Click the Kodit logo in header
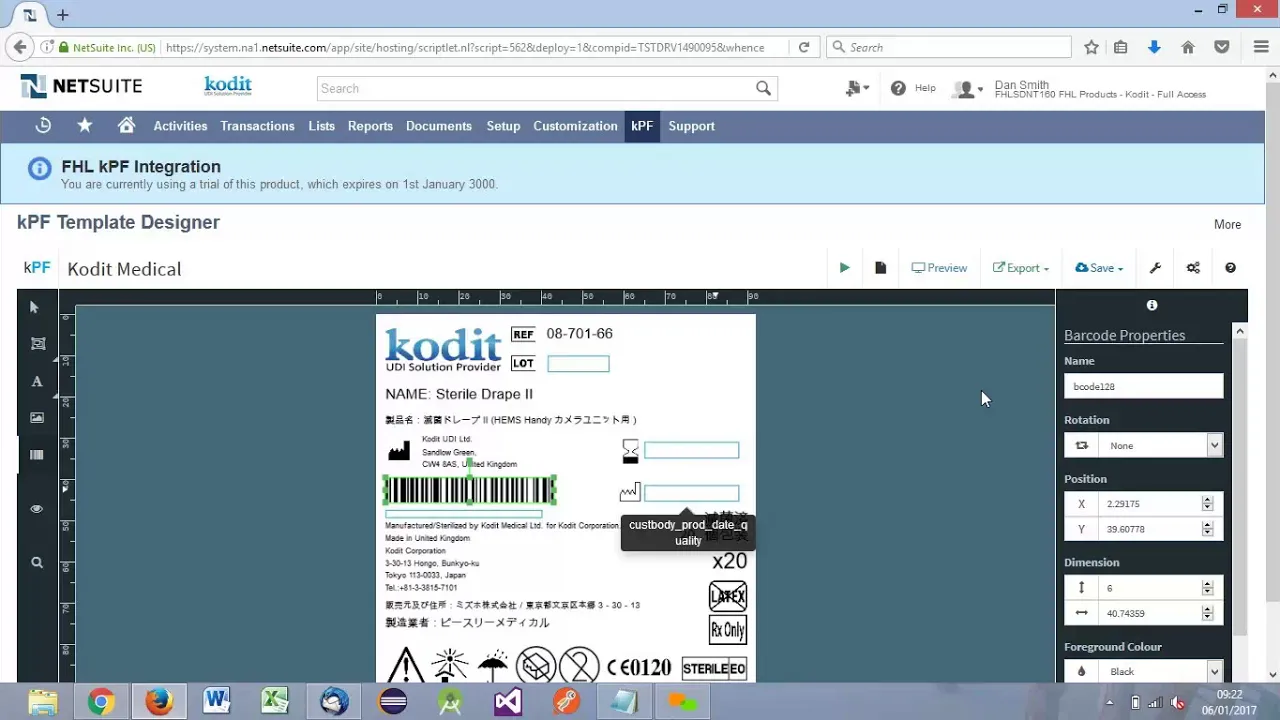This screenshot has height=720, width=1280. point(228,86)
